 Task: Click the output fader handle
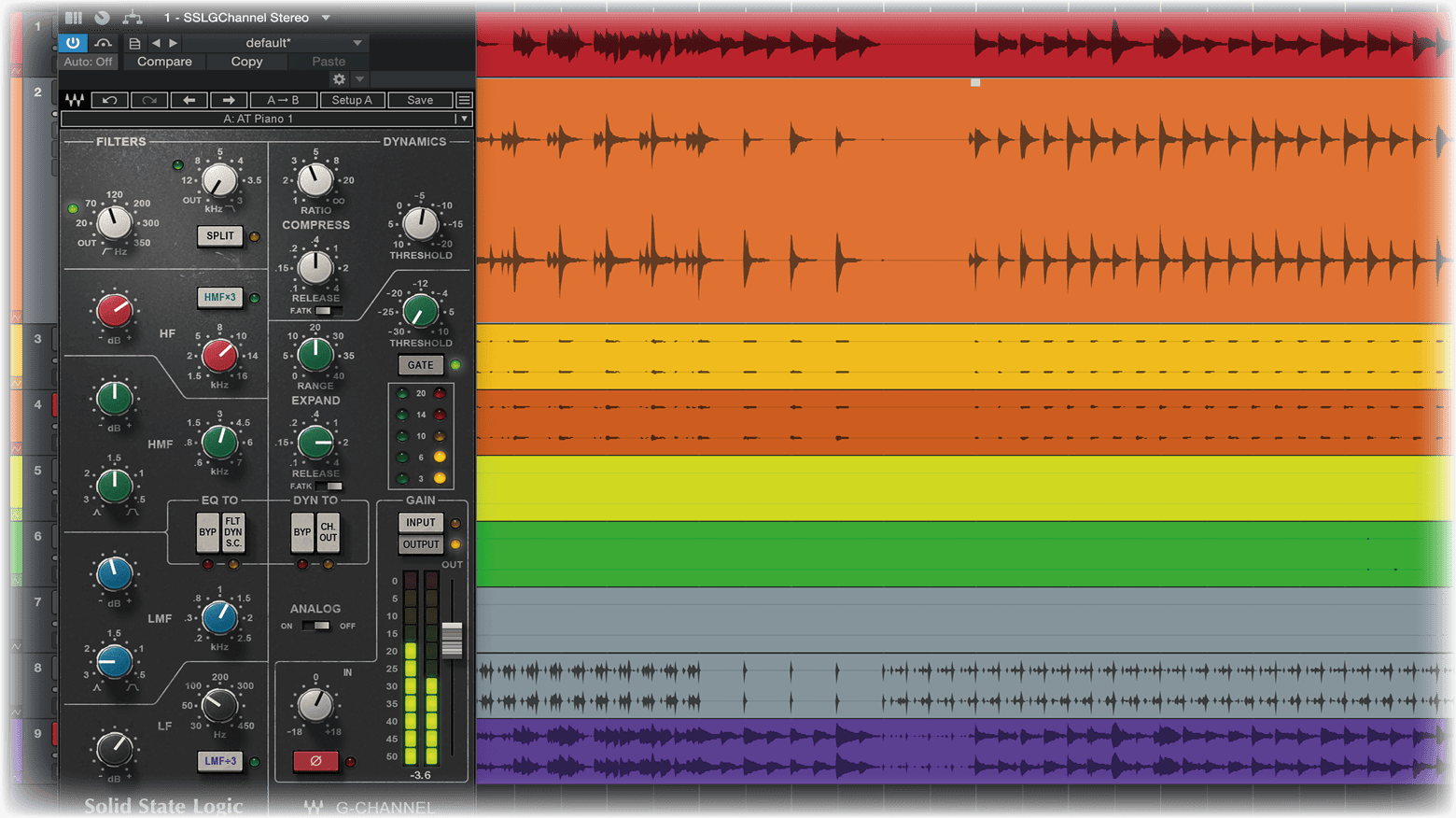452,640
